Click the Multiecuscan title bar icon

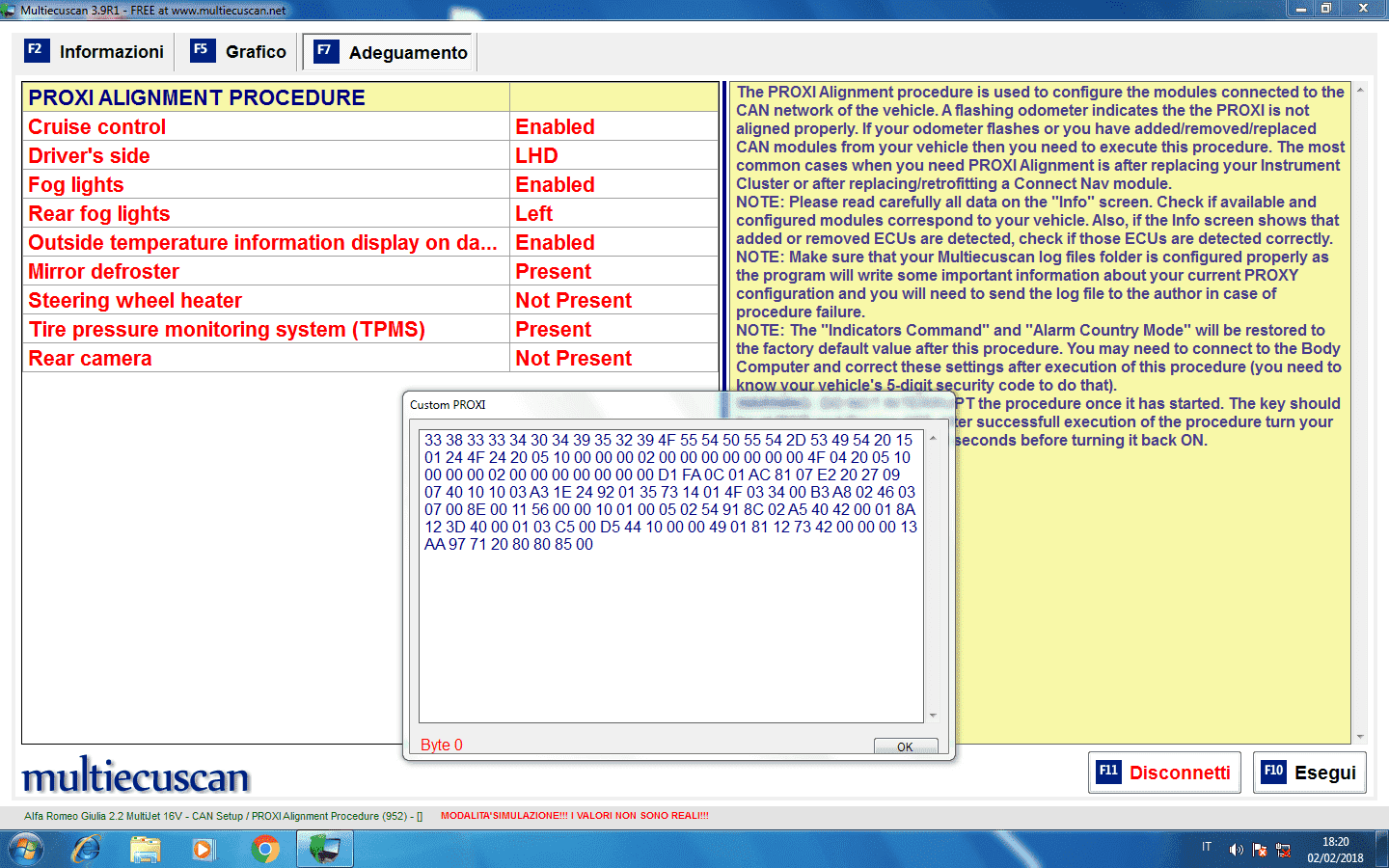coord(9,10)
